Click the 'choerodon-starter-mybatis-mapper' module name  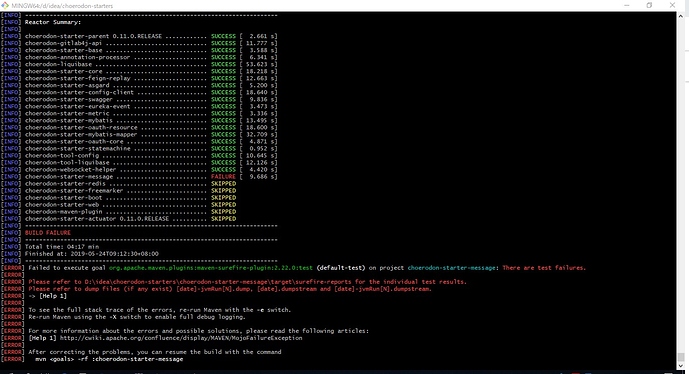tap(81, 134)
